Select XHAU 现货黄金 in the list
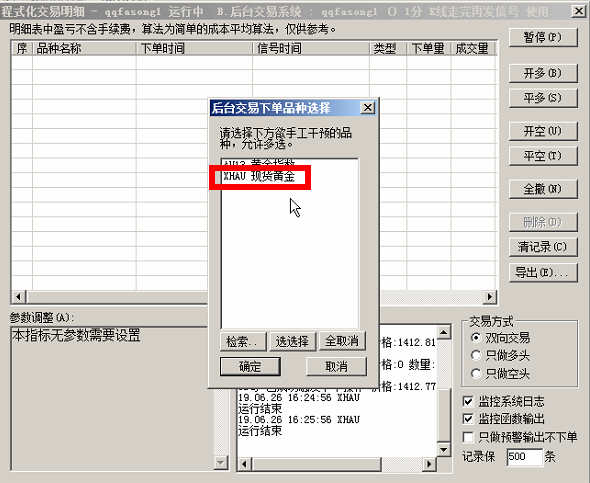Screen dimensions: 590x483 pos(290,176)
